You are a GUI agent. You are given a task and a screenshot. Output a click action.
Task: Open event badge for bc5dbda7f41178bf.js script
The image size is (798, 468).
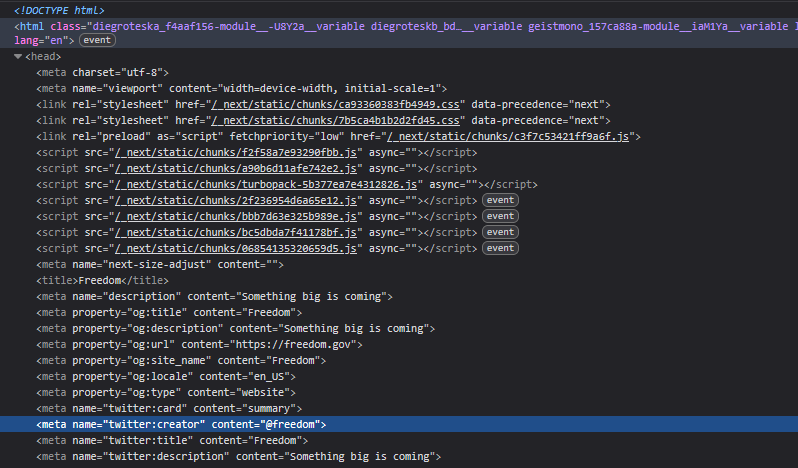500,232
